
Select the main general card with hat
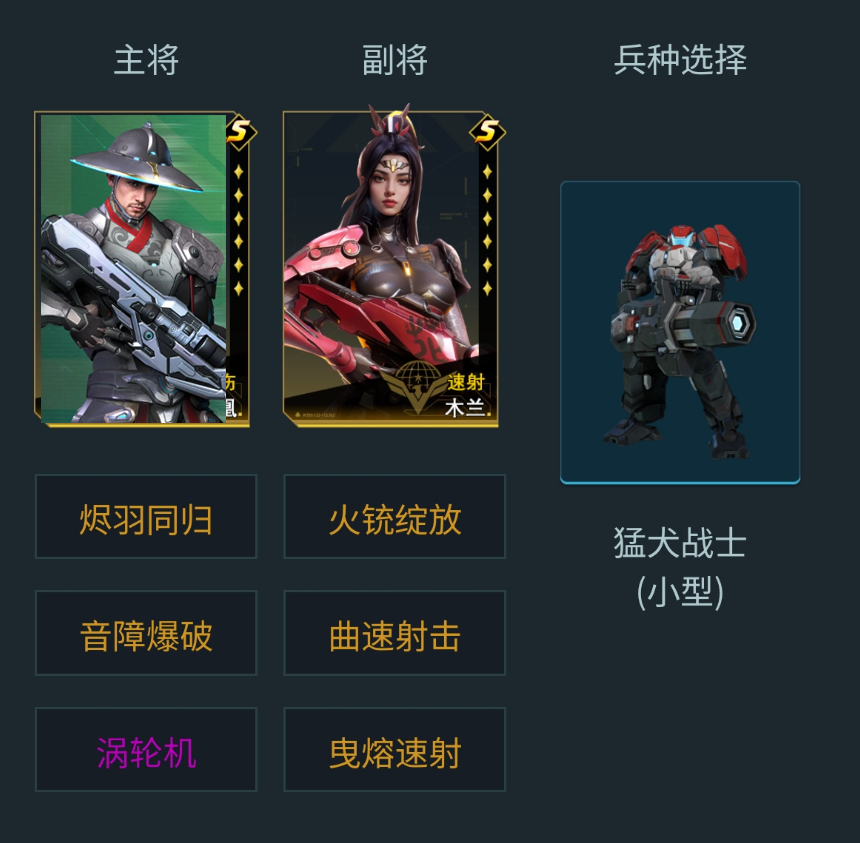click(142, 269)
